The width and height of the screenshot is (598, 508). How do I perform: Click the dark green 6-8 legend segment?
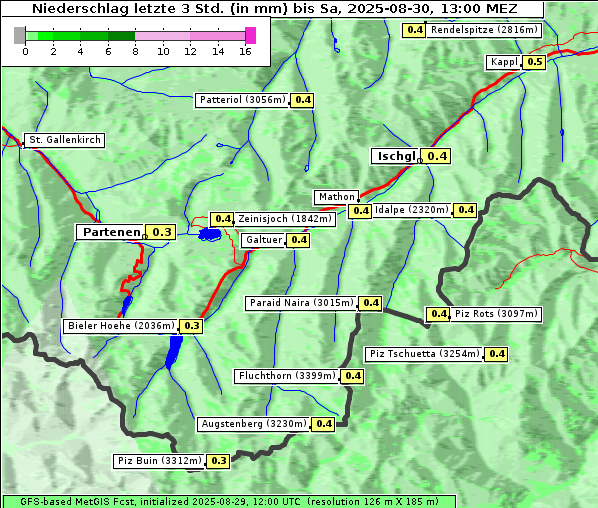[122, 36]
